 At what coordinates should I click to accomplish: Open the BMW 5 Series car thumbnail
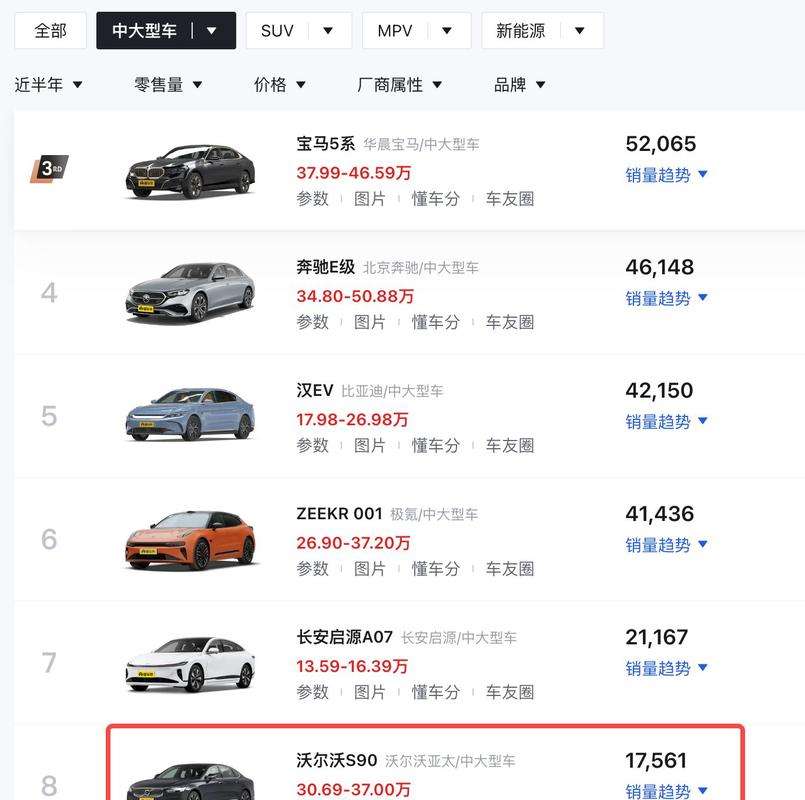[190, 171]
